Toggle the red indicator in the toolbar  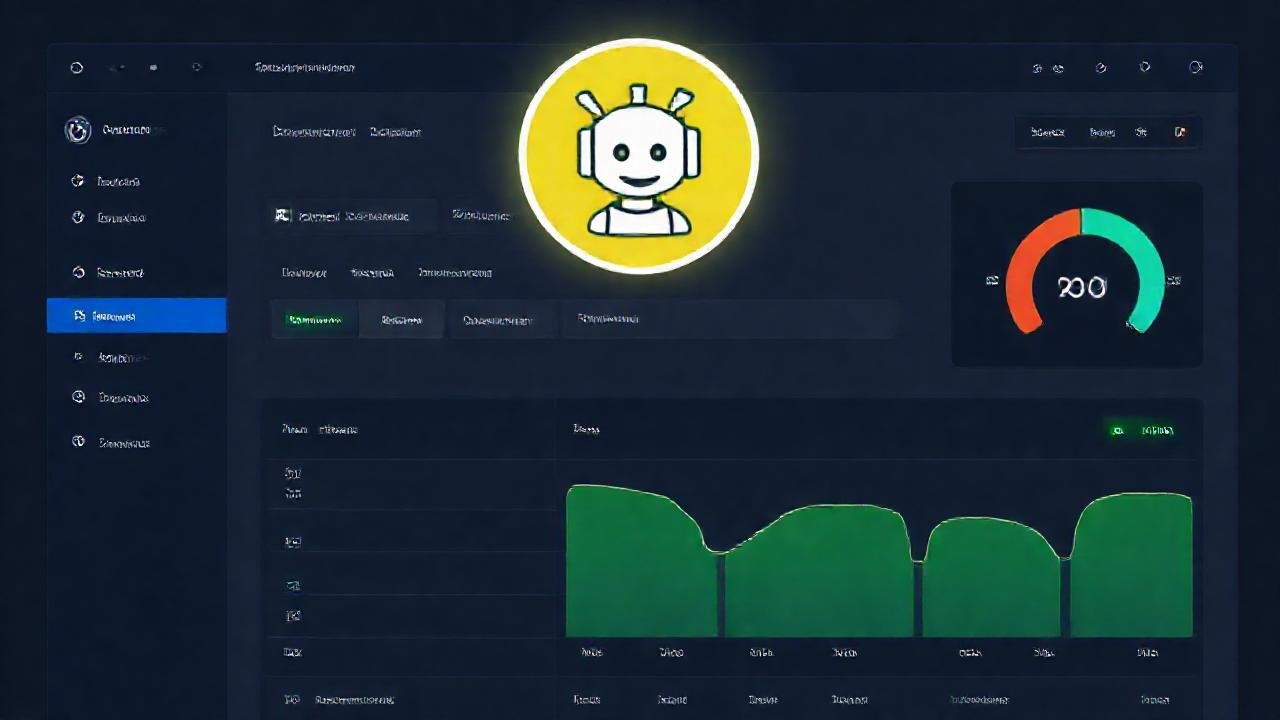pos(1179,131)
